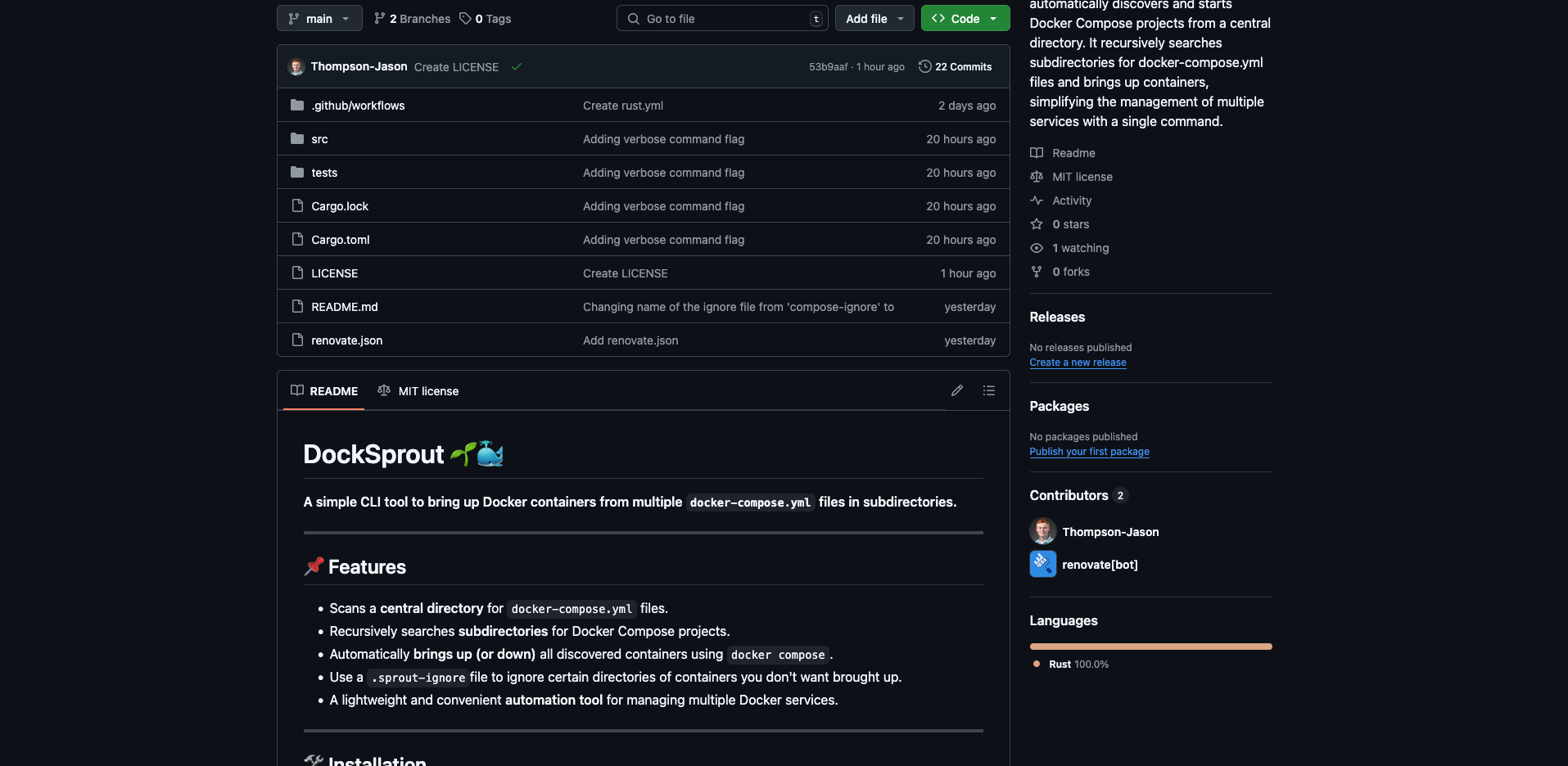
Task: Open the Activity link
Action: point(1072,201)
